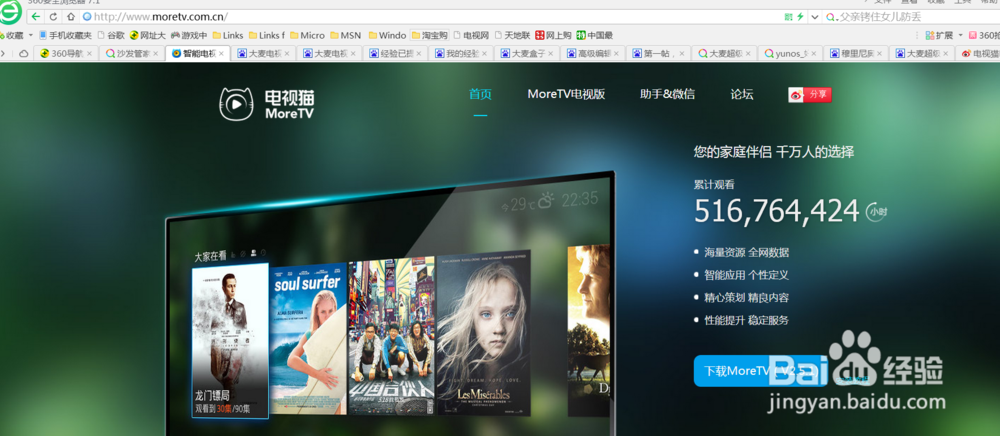The width and height of the screenshot is (1000, 436).
Task: Click the 性能提升 稳定服务 bullet text
Action: [x=746, y=320]
